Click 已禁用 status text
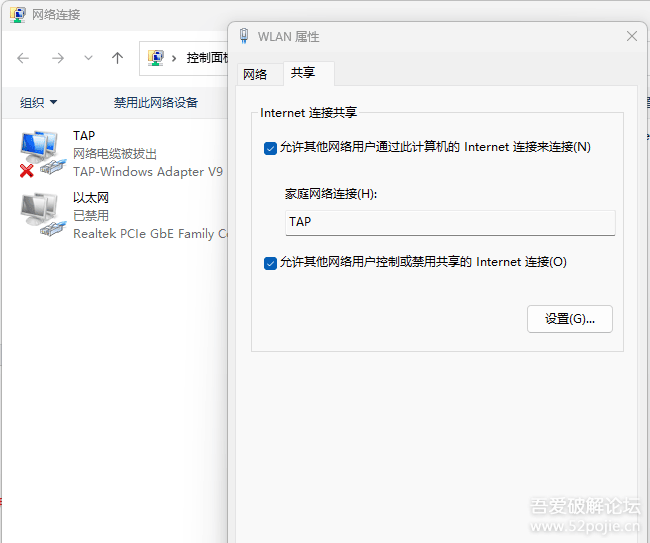The image size is (650, 543). point(91,216)
